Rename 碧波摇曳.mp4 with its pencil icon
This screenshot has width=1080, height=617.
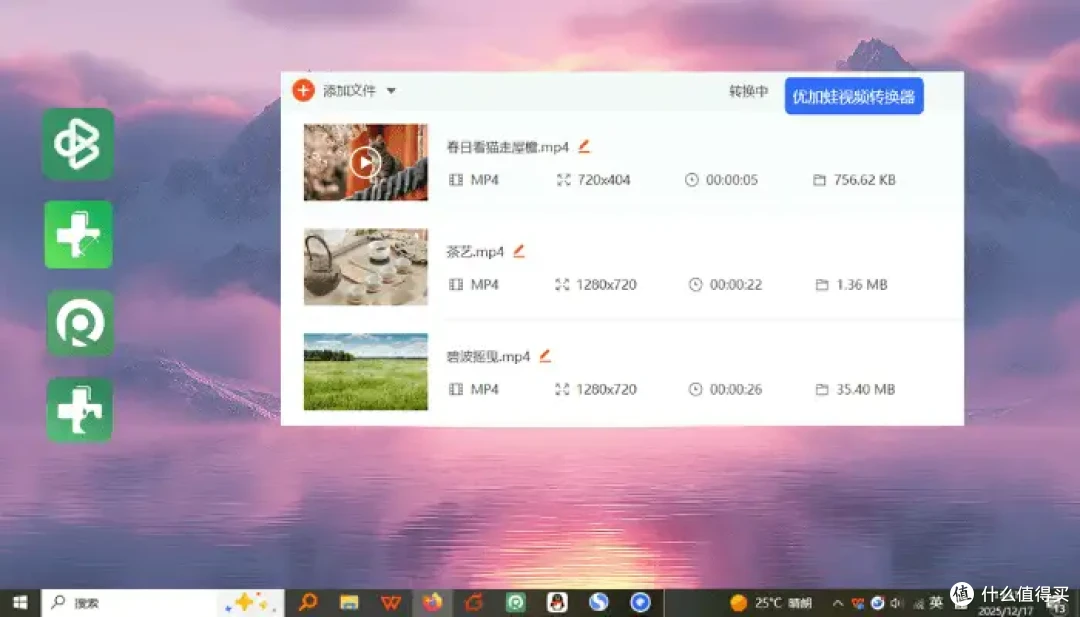pyautogui.click(x=545, y=356)
